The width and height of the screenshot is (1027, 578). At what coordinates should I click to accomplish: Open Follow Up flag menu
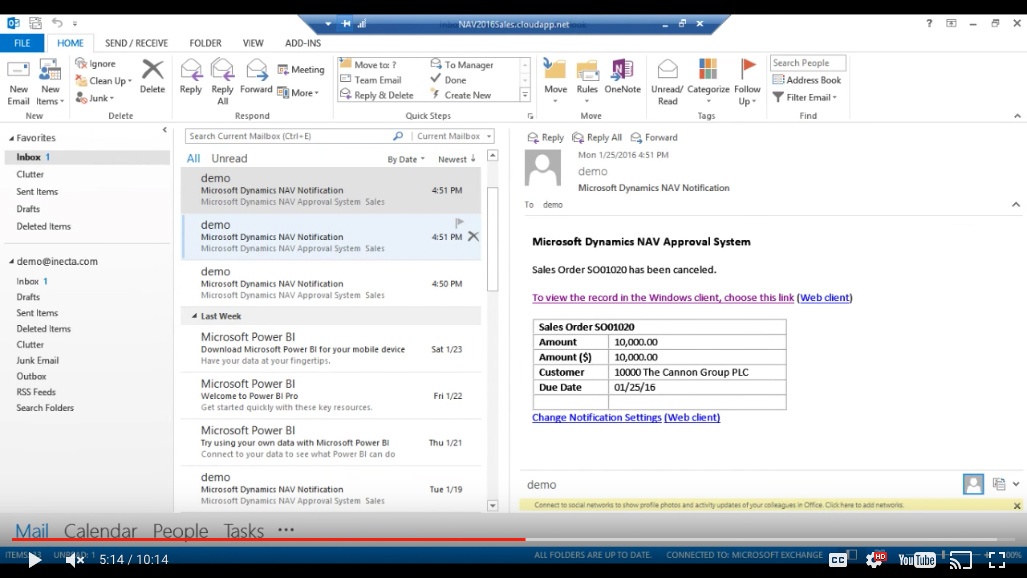coord(747,82)
